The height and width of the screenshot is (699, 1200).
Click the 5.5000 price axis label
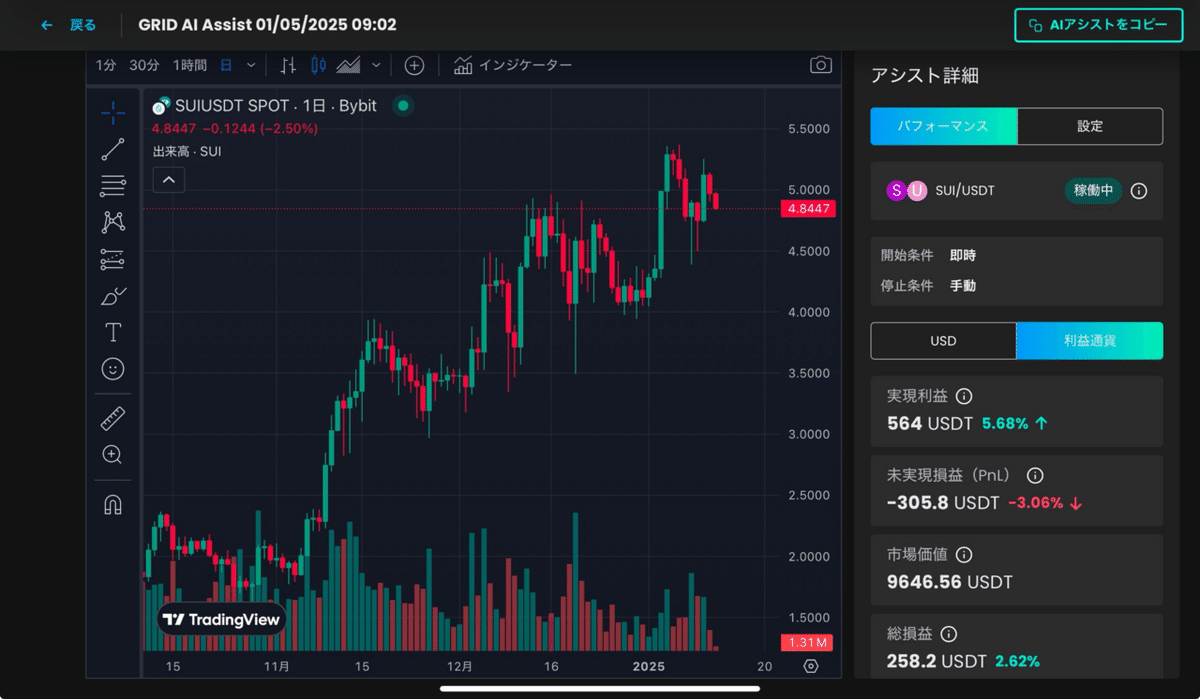tap(808, 129)
